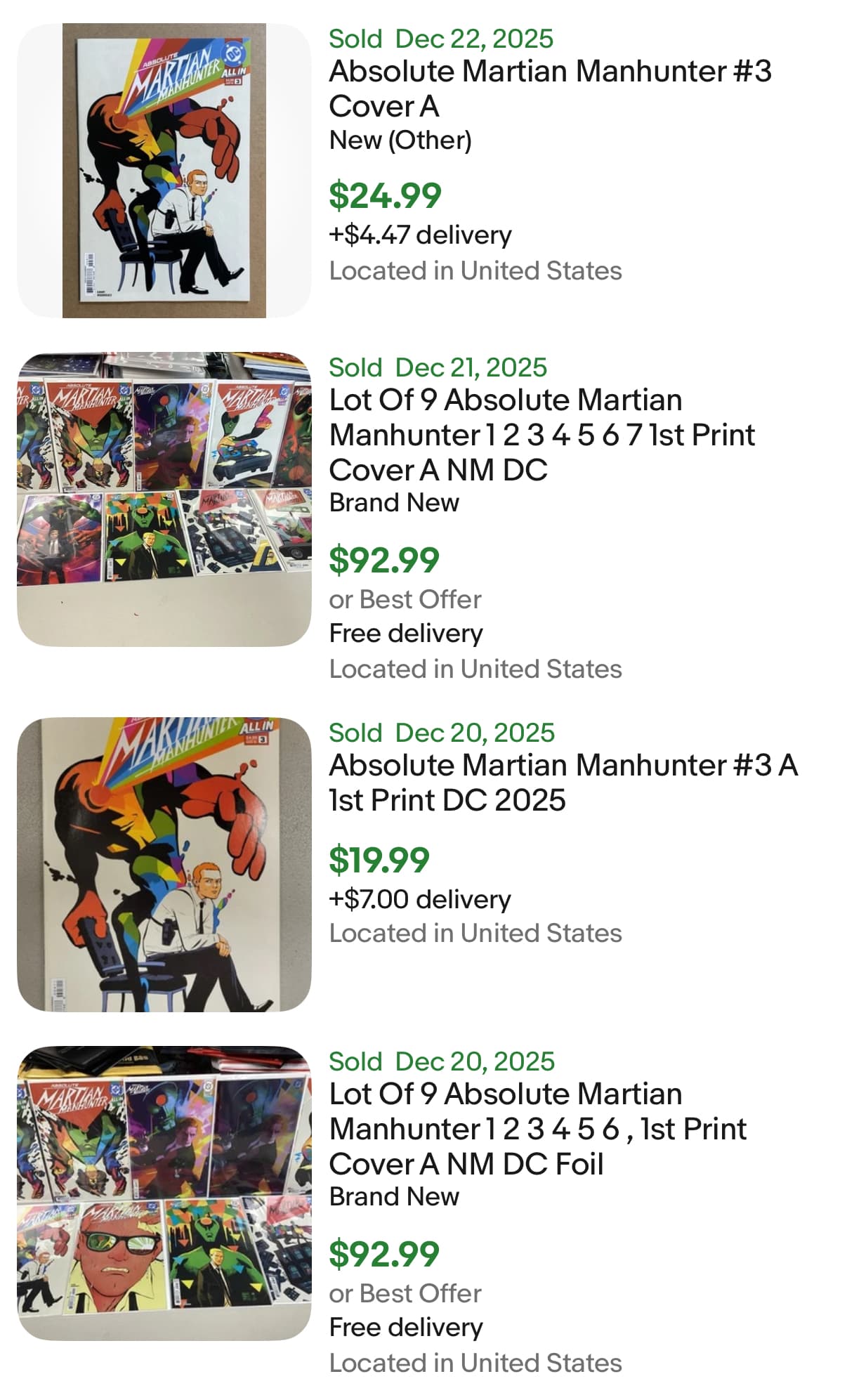The width and height of the screenshot is (847, 1400).
Task: Click the +$7.00 delivery text
Action: (x=420, y=899)
